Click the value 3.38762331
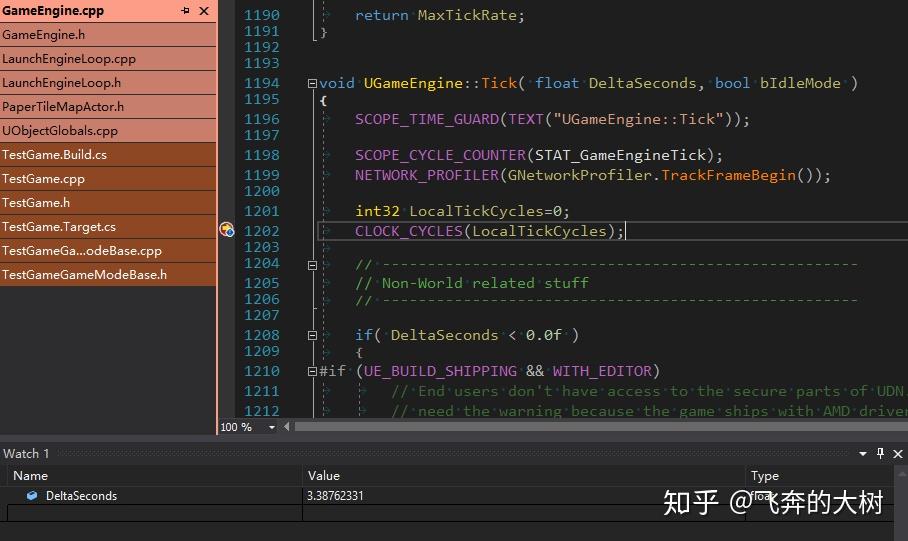 pyautogui.click(x=335, y=496)
